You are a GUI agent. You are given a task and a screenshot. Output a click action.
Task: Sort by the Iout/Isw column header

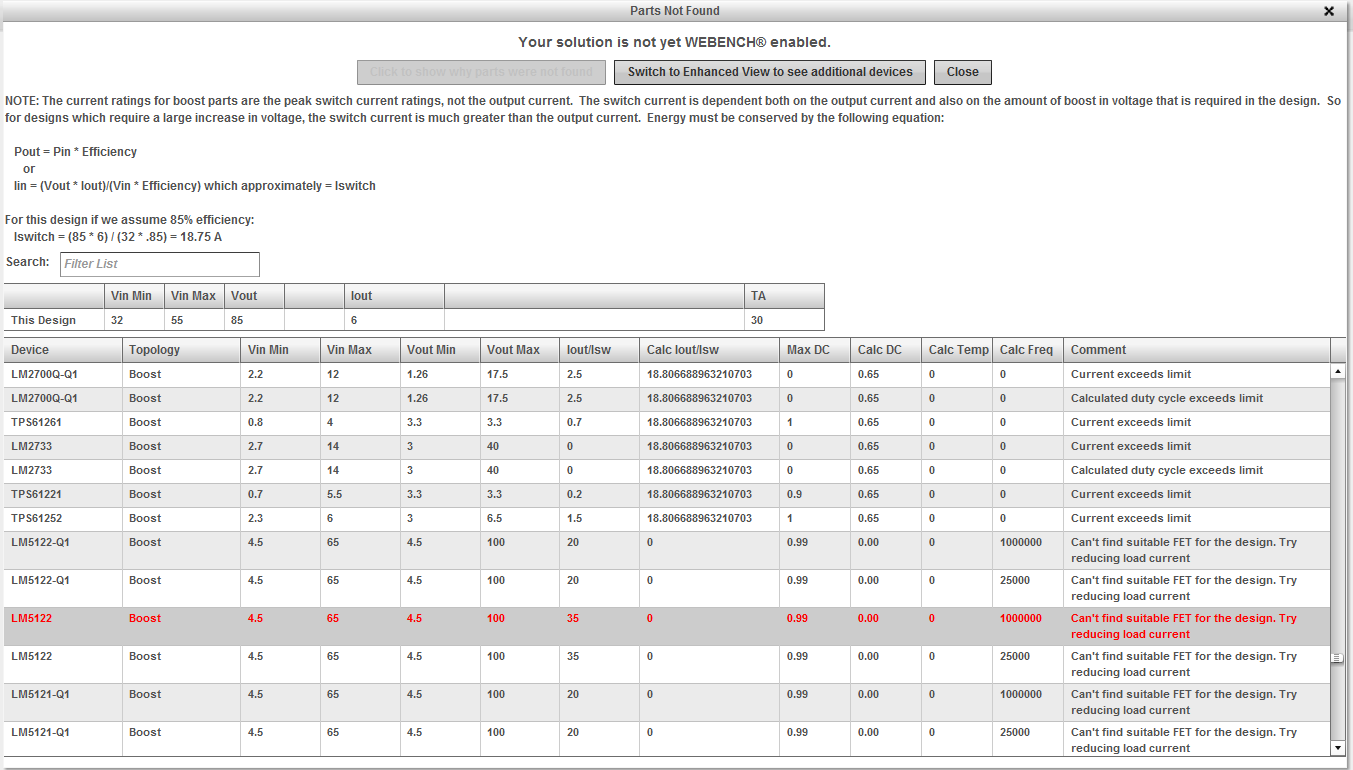tap(599, 350)
